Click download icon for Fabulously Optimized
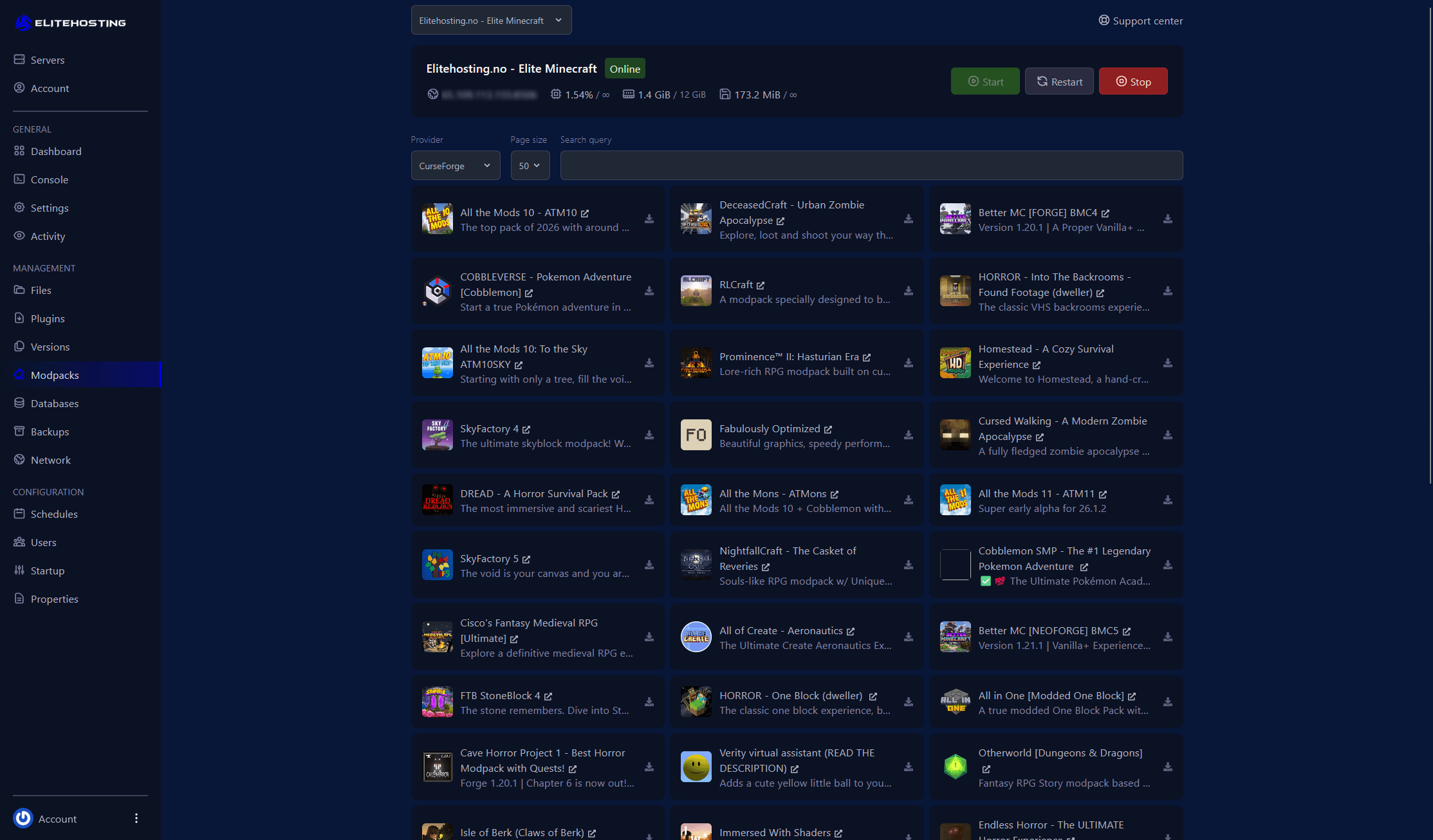The height and width of the screenshot is (840, 1433). click(909, 435)
